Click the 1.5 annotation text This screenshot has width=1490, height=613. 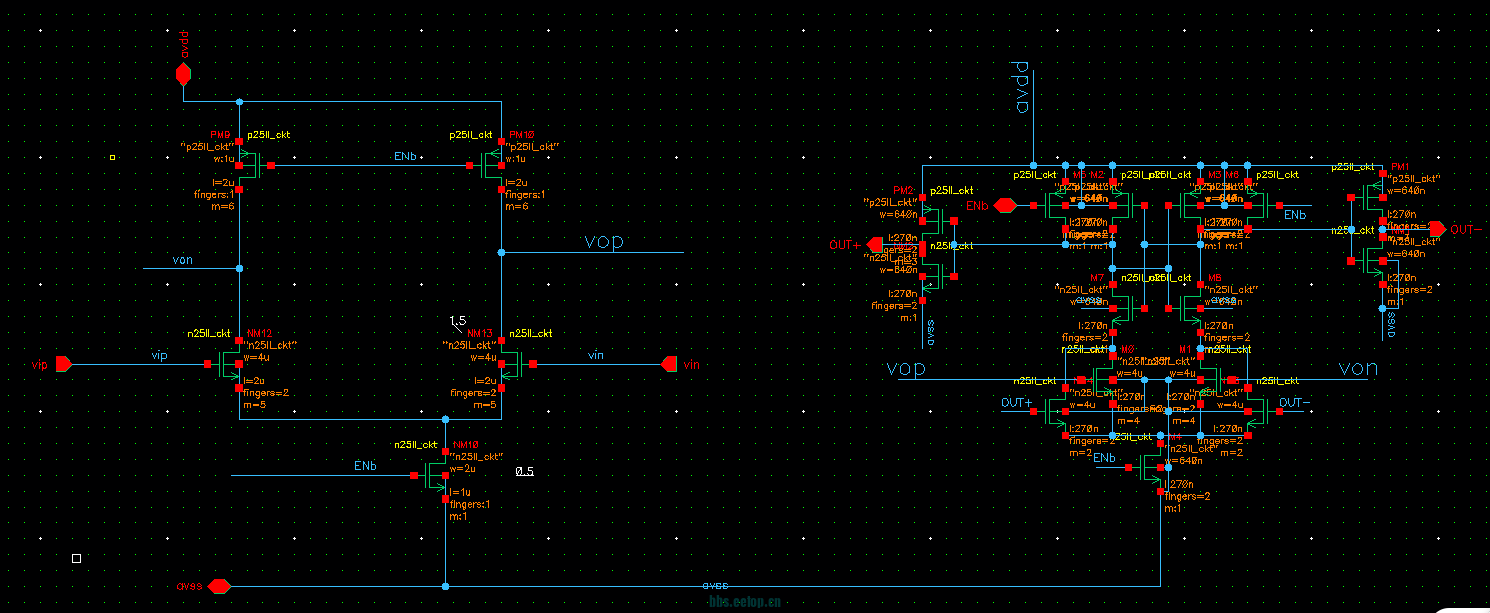(458, 321)
